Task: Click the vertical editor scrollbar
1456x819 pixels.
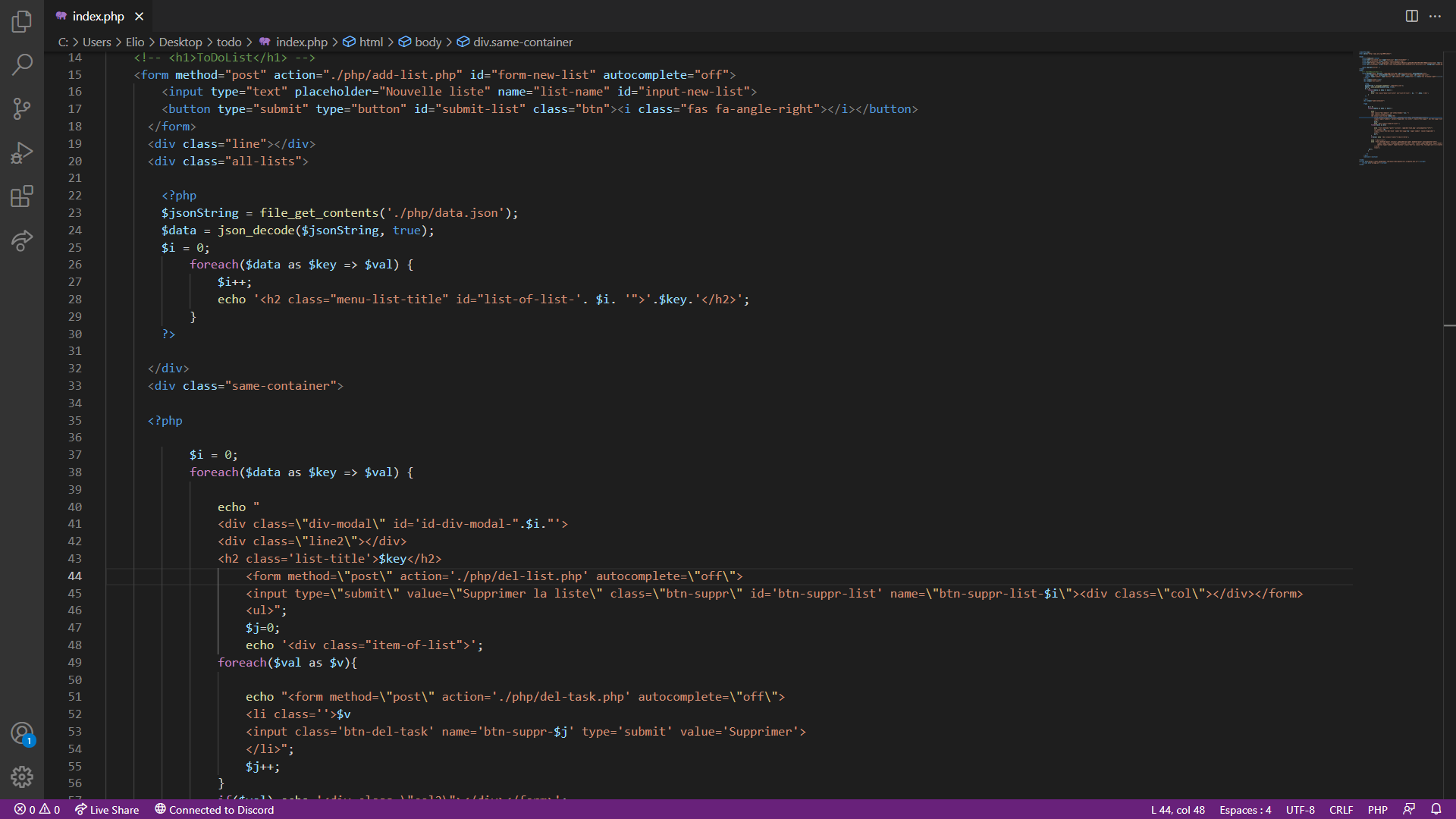Action: [x=1449, y=425]
